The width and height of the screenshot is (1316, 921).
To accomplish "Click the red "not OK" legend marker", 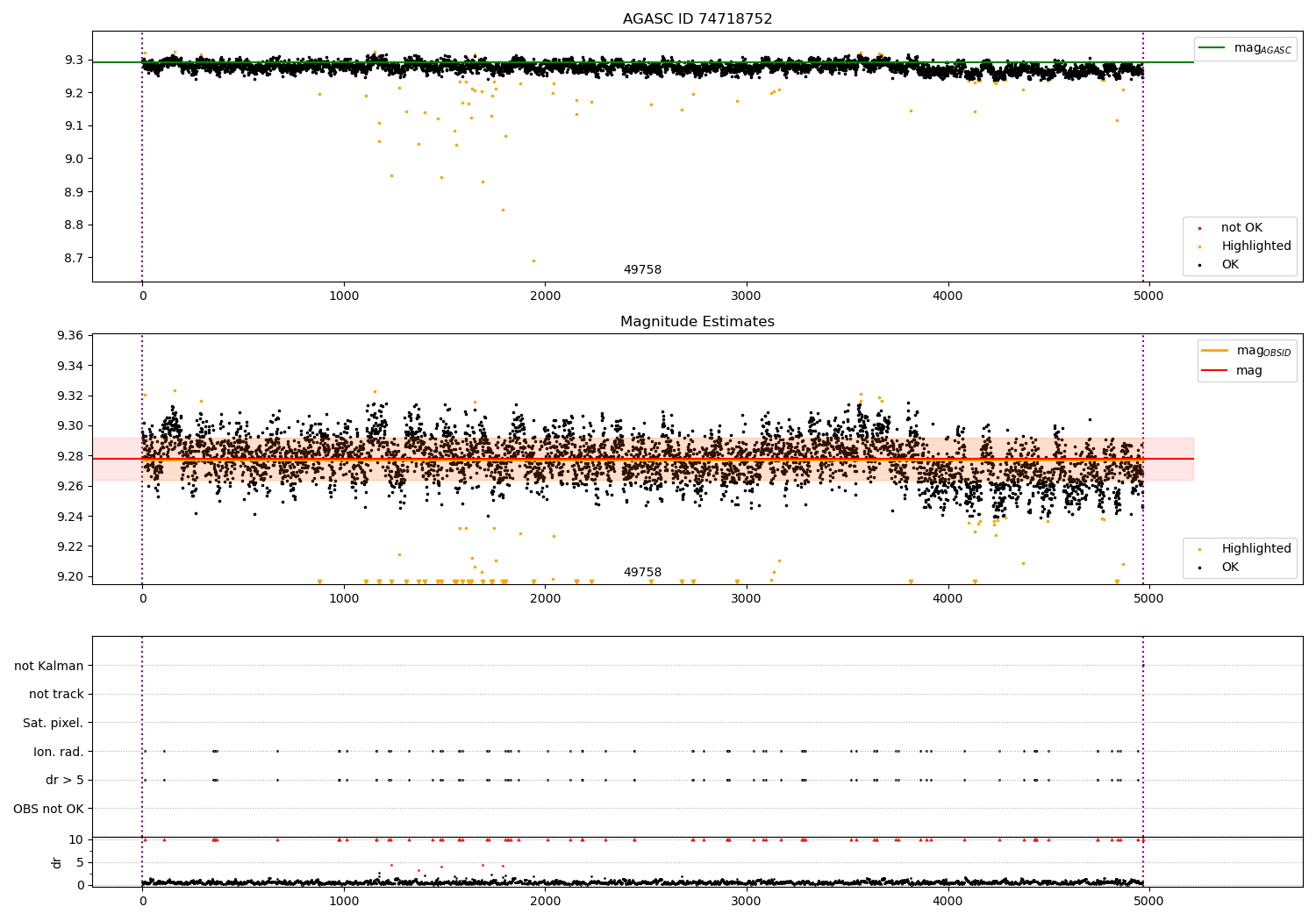I will [1199, 229].
